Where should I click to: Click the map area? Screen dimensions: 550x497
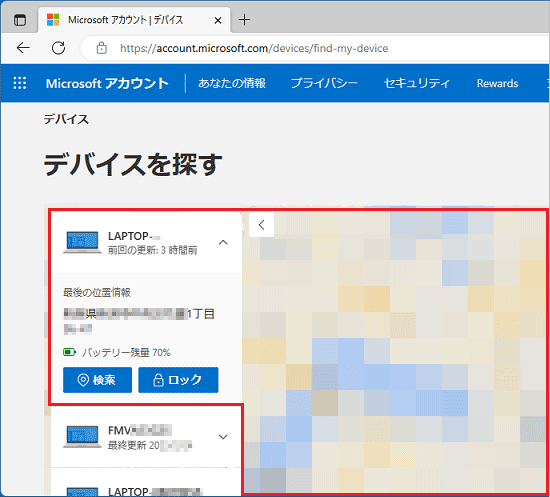pos(395,351)
